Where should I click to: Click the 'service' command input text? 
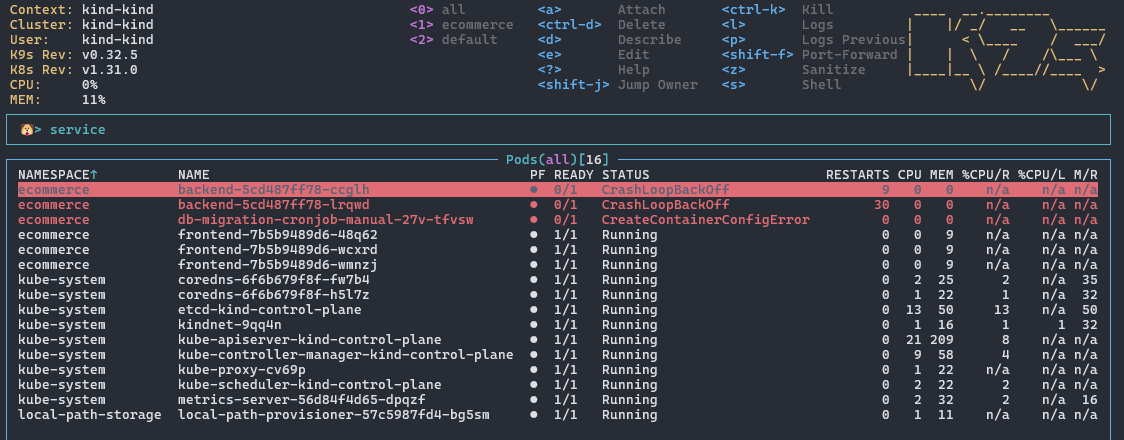point(77,130)
